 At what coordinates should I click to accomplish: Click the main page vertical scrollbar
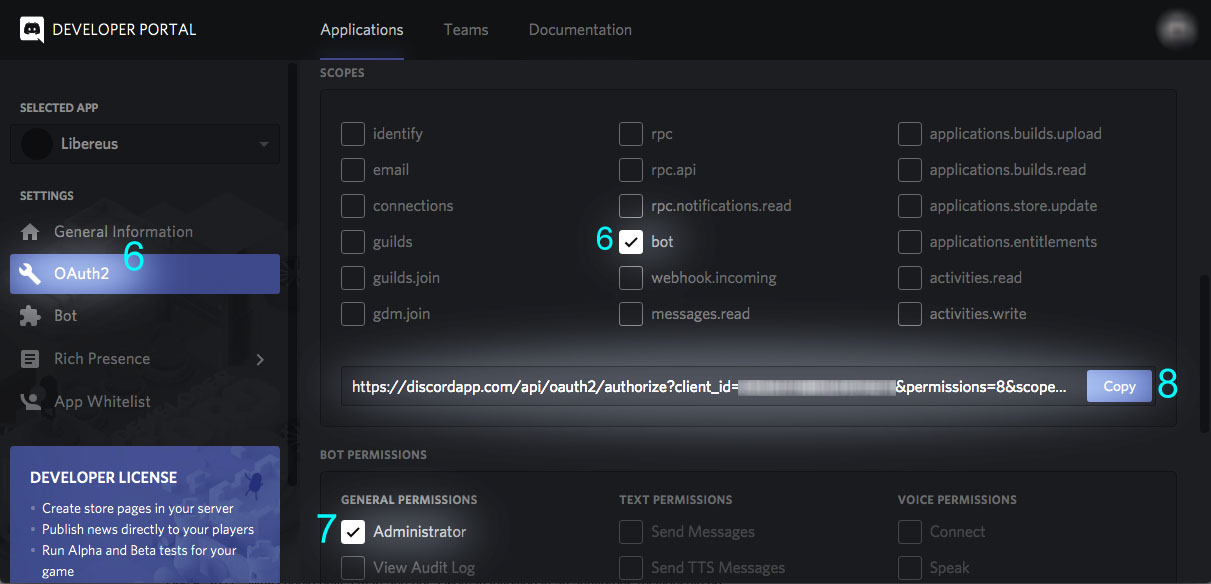coord(1205,353)
